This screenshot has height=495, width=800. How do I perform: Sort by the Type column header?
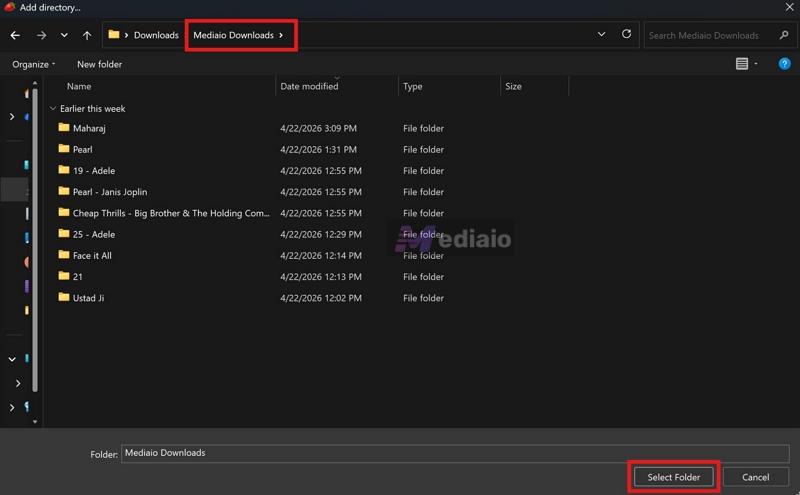pos(412,86)
